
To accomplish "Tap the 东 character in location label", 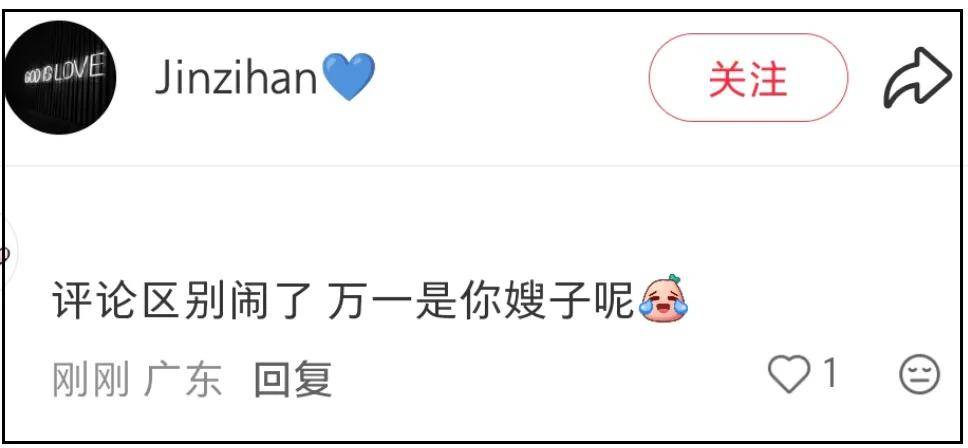I will point(203,378).
